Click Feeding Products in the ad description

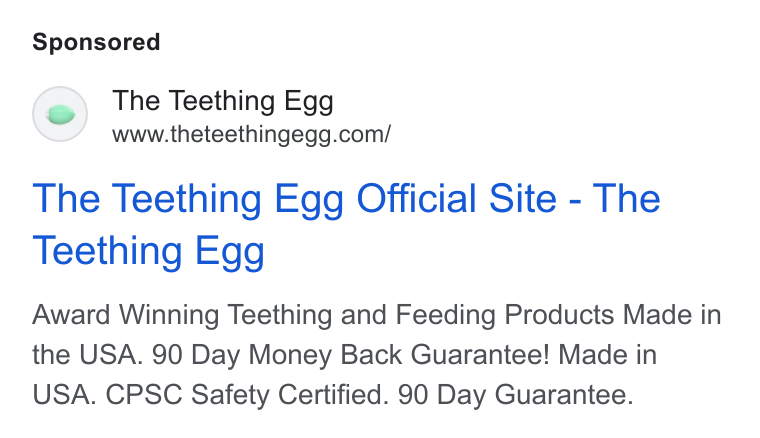pyautogui.click(x=505, y=315)
